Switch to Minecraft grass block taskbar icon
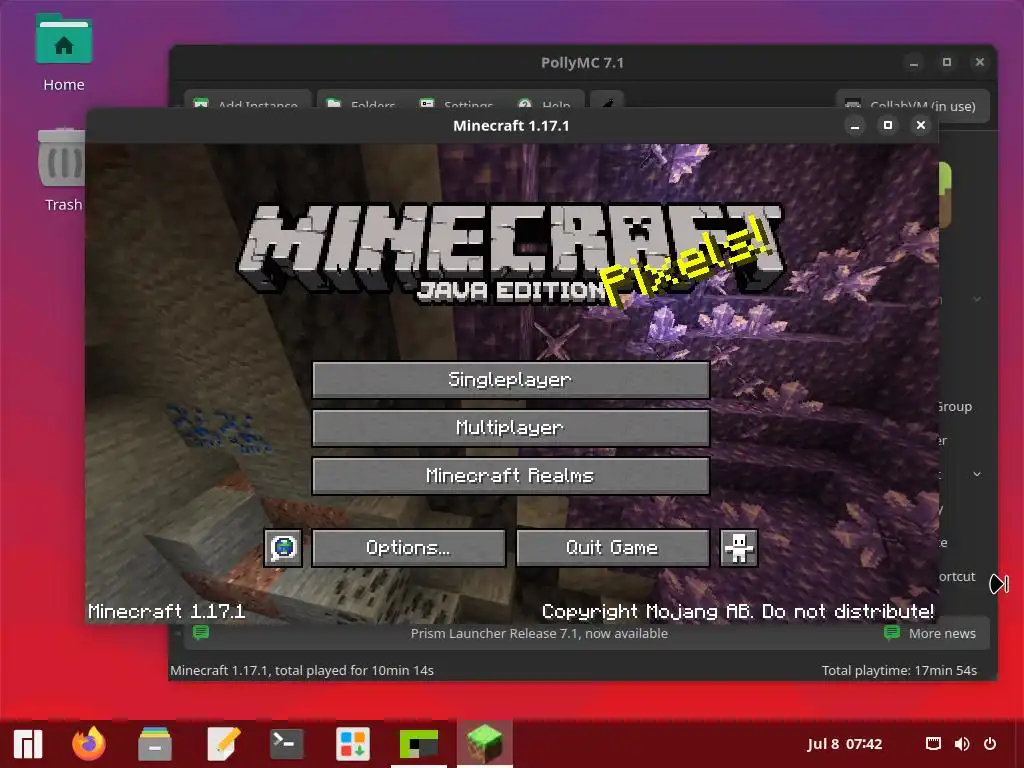 point(485,744)
